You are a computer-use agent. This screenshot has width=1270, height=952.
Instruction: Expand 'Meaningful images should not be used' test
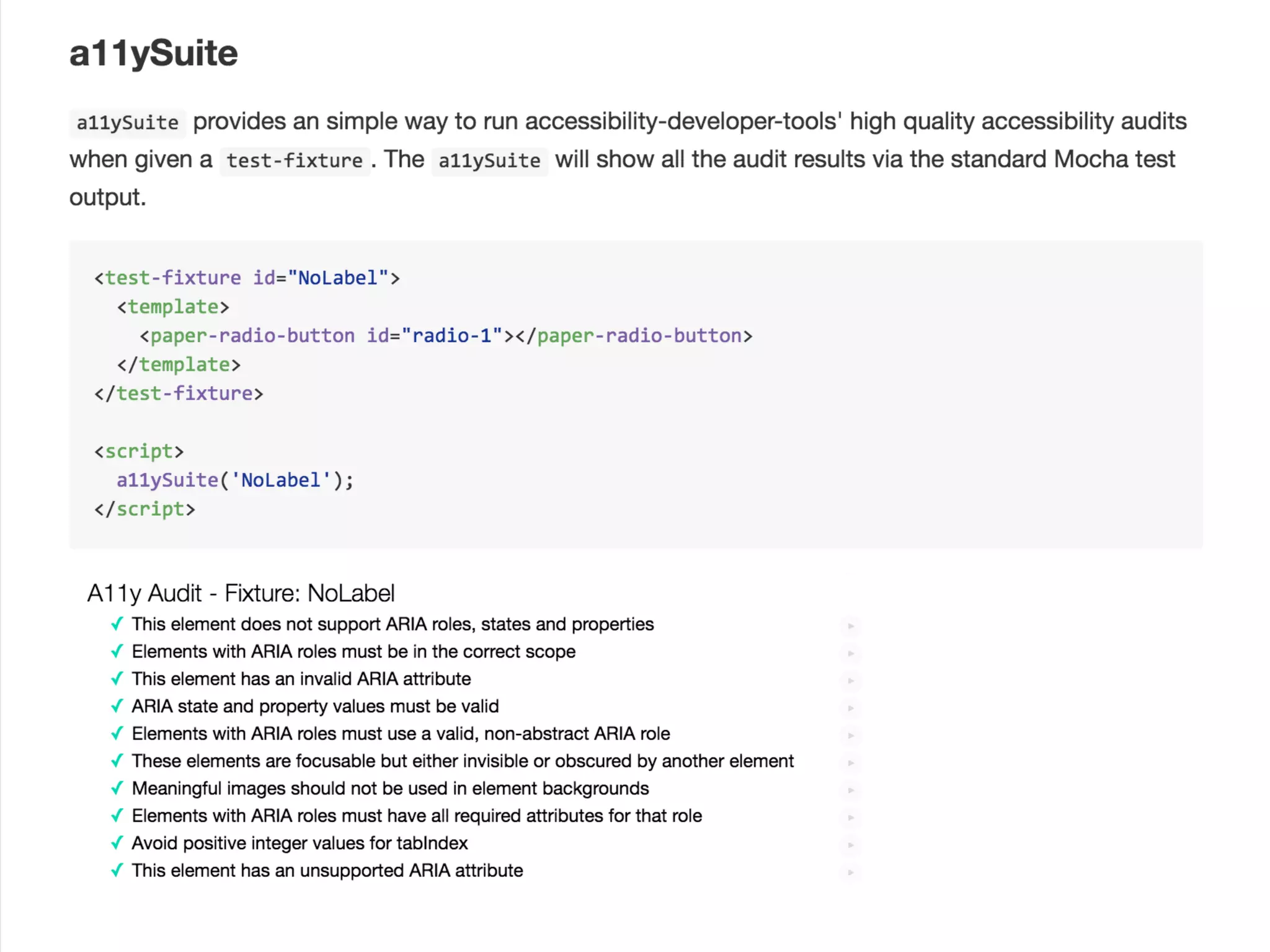coord(390,788)
